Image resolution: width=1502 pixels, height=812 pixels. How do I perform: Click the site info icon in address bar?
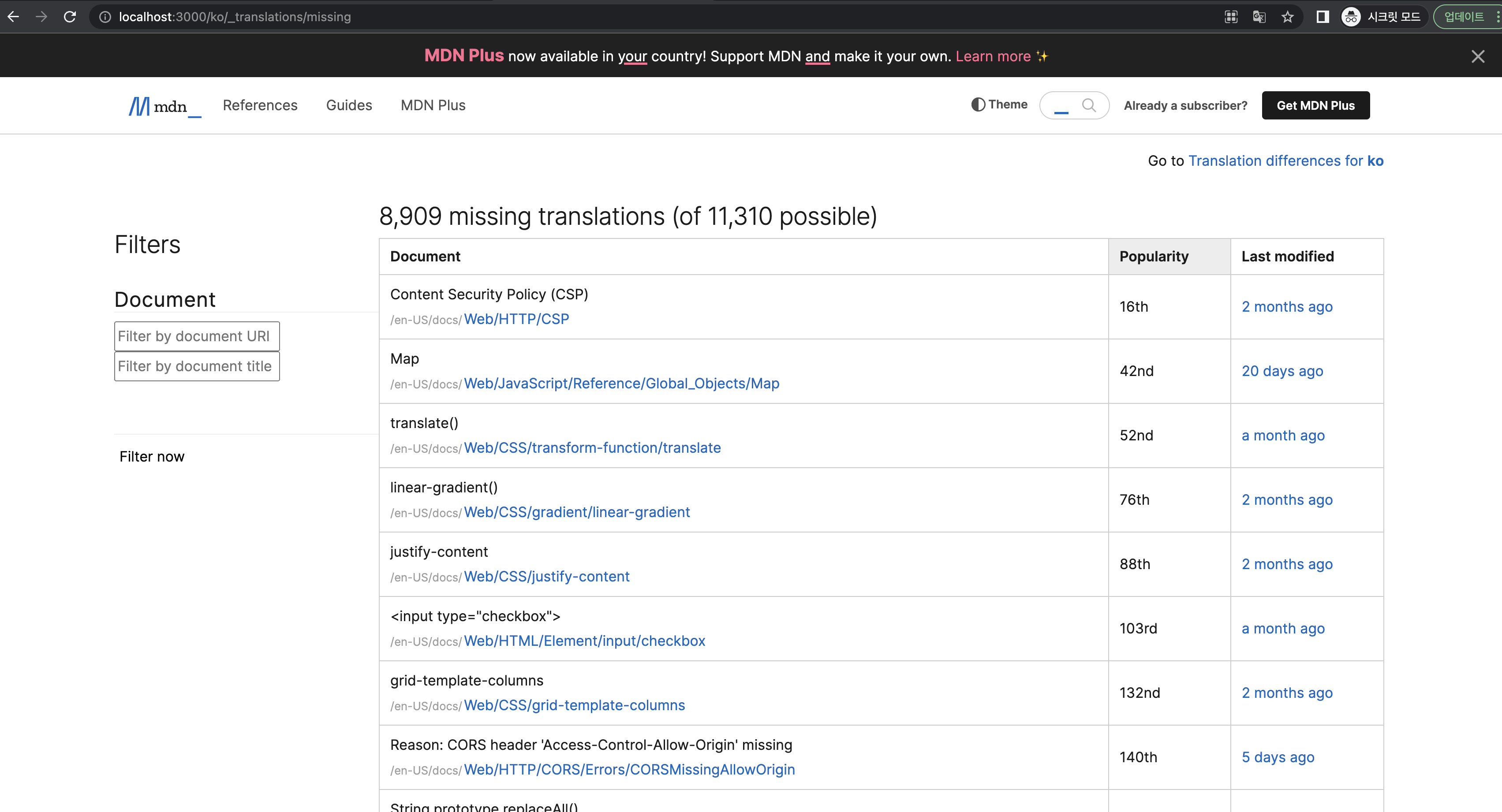[105, 17]
